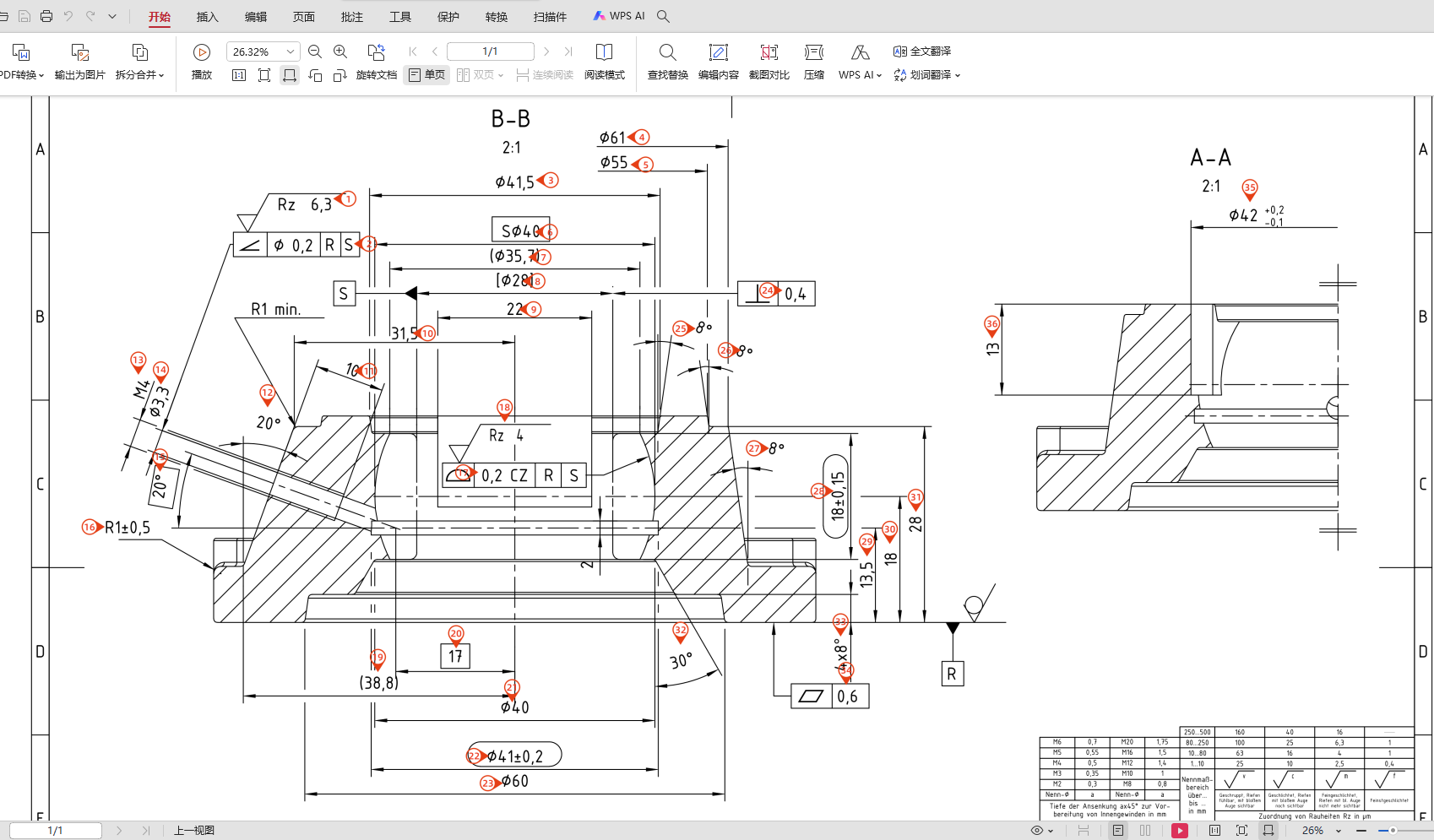Click the zoom in magnifier icon
The width and height of the screenshot is (1434, 840).
[x=340, y=51]
